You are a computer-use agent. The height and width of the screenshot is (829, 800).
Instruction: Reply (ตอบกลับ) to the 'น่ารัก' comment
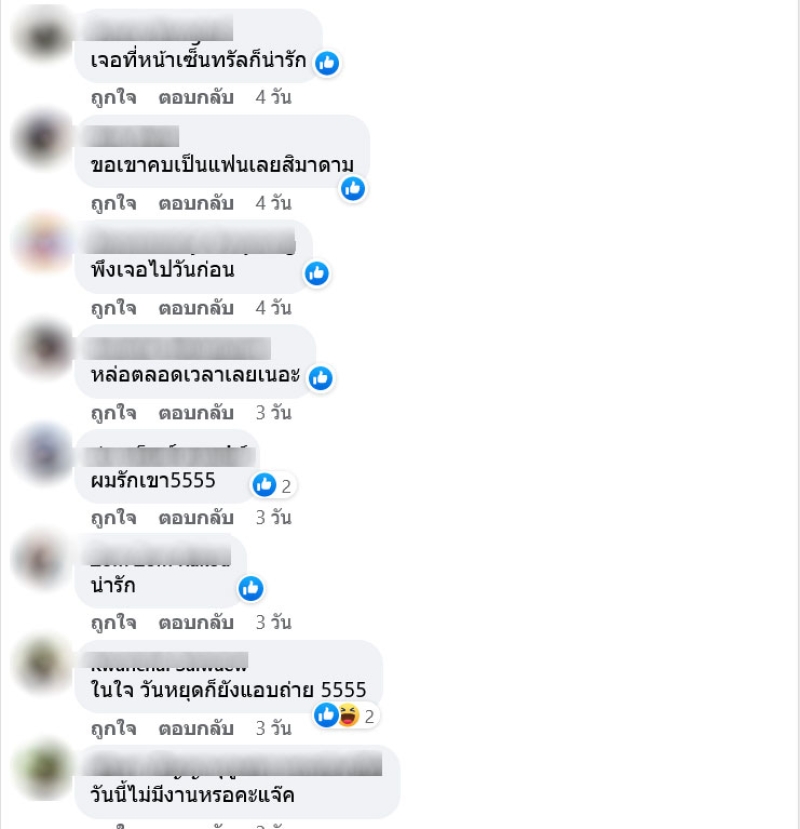pyautogui.click(x=196, y=622)
